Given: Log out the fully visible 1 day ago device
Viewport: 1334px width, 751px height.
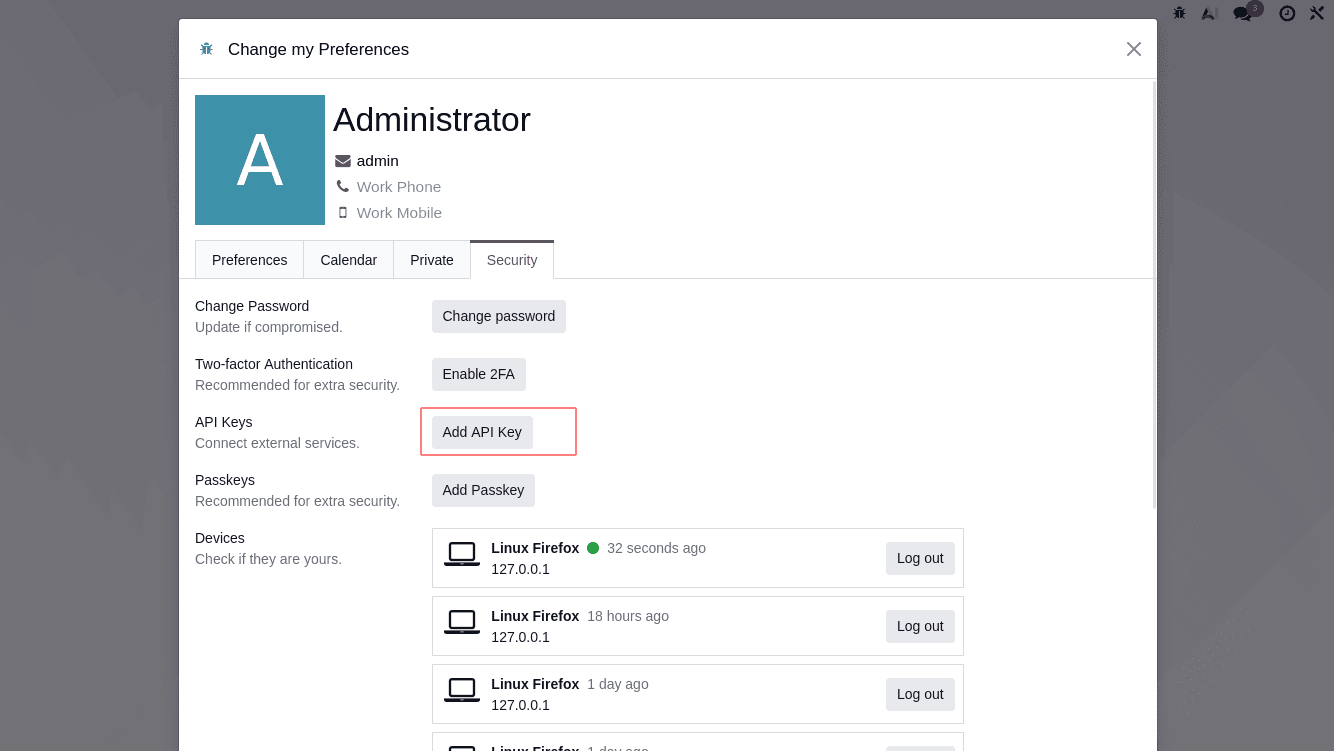Looking at the screenshot, I should tap(920, 694).
